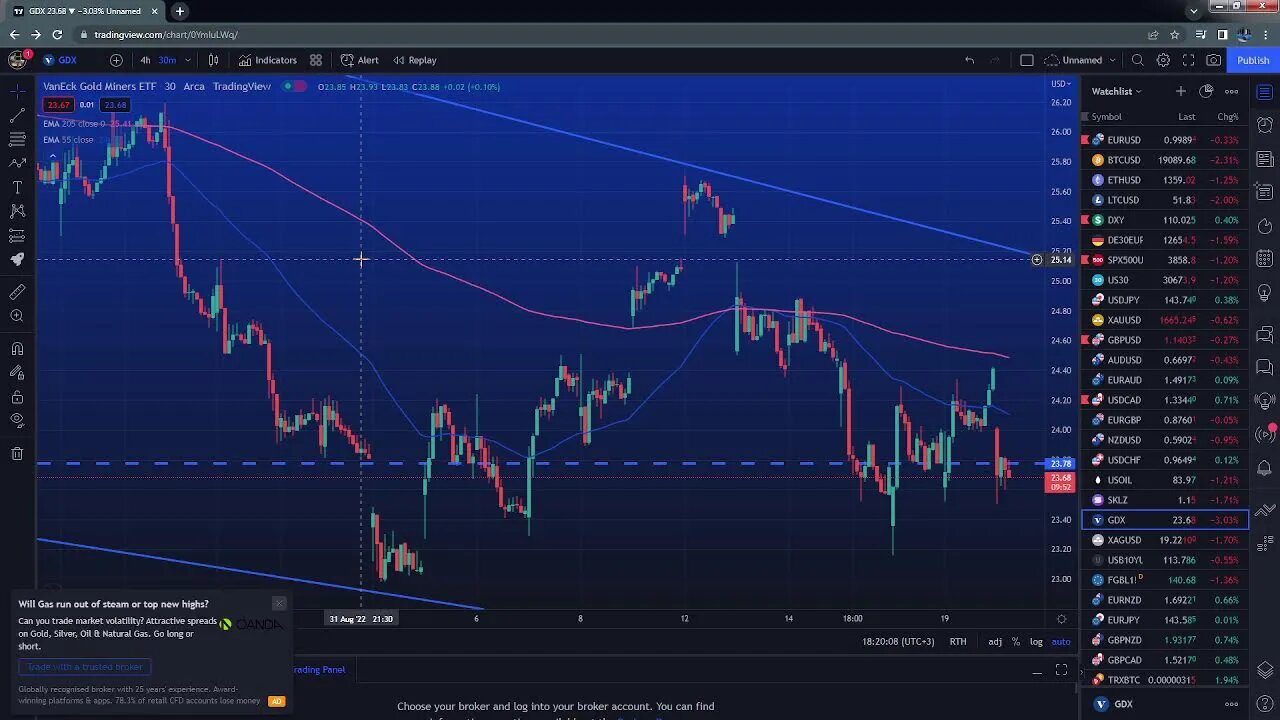Sort watchlist by Last column
The height and width of the screenshot is (720, 1280).
click(1186, 117)
